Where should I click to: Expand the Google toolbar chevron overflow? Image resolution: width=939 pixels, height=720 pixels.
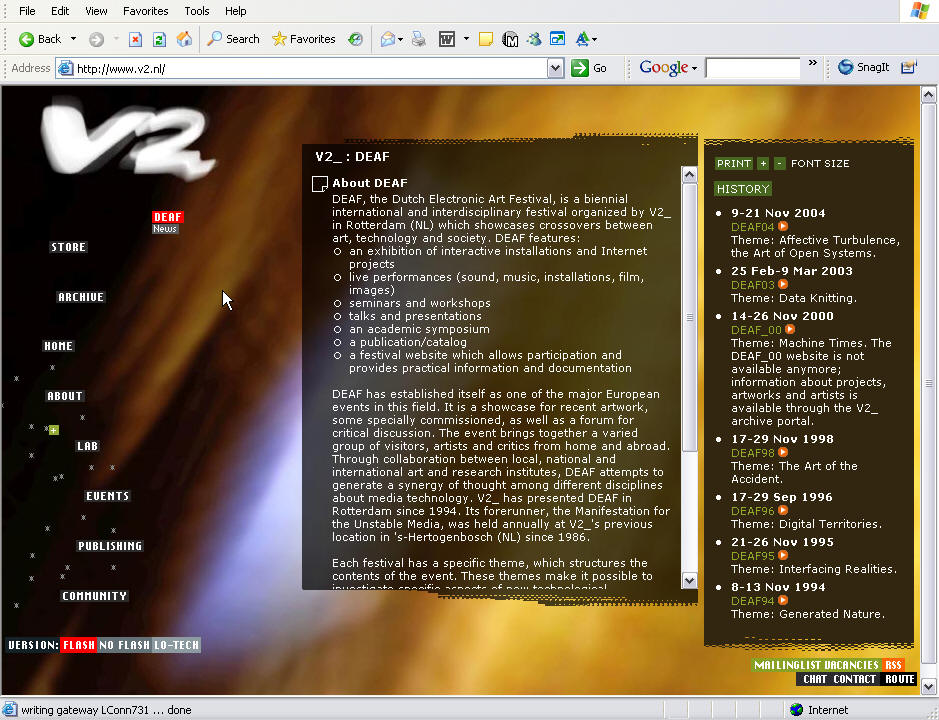point(813,63)
